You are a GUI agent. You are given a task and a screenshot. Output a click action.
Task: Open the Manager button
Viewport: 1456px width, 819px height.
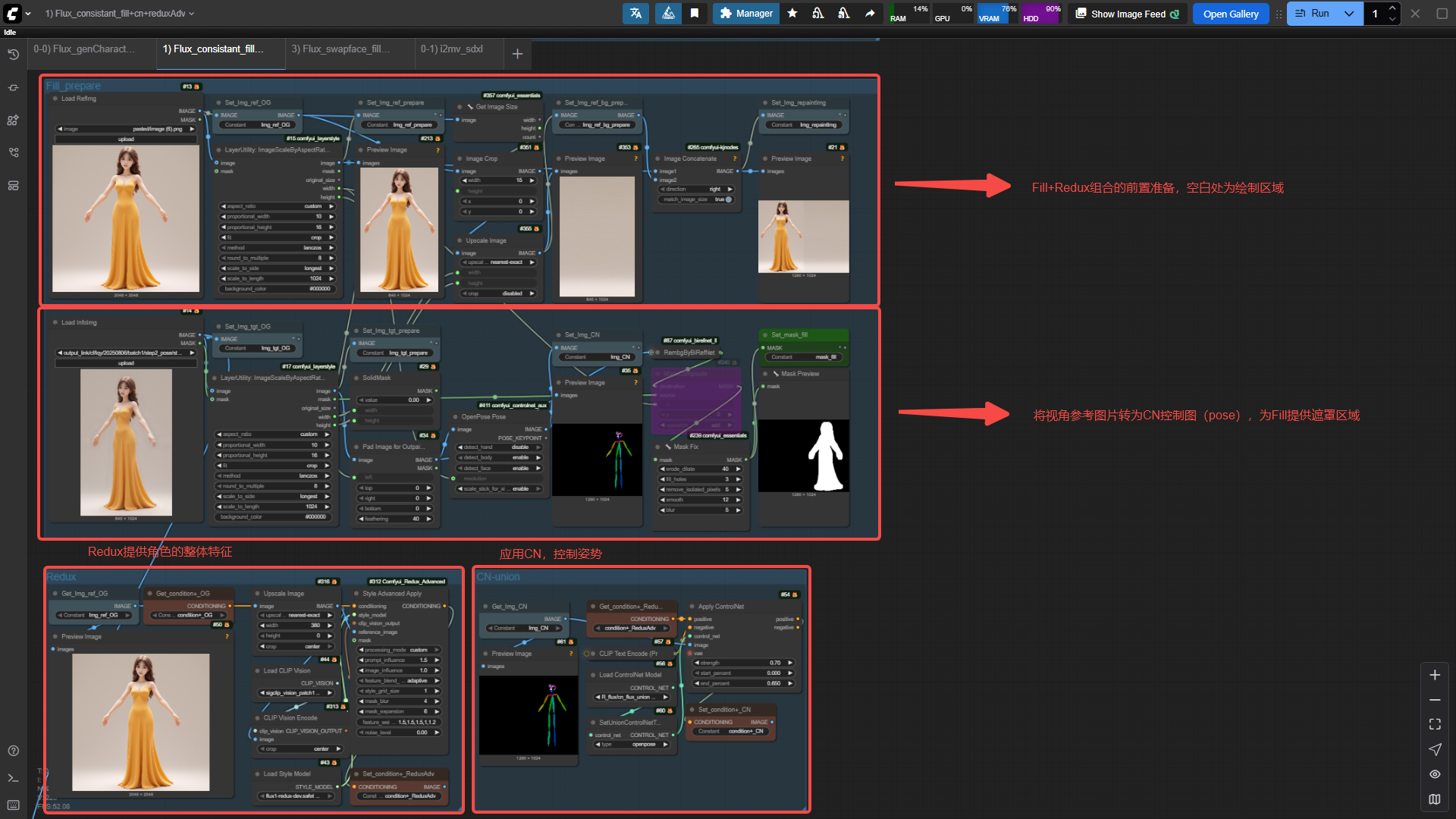746,14
